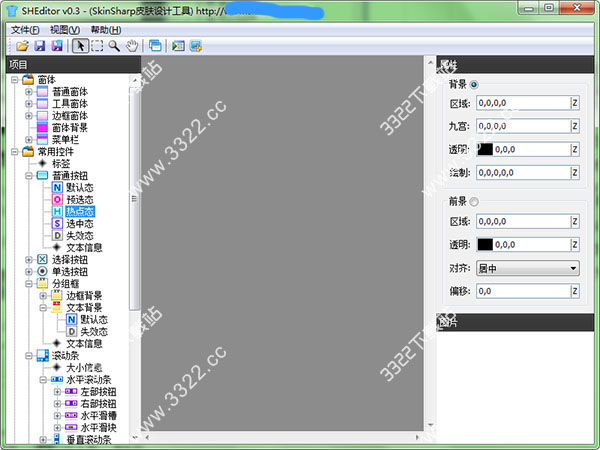Open a file with the folder toolbar icon

(x=22, y=46)
